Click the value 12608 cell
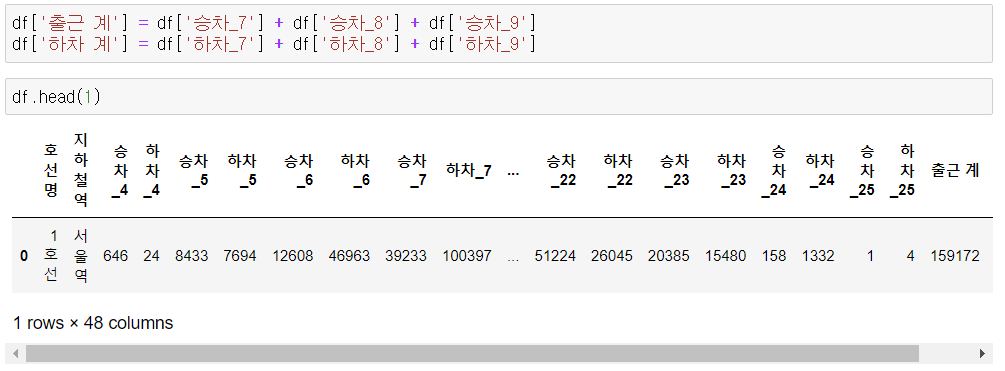The width and height of the screenshot is (1005, 371). click(x=293, y=256)
